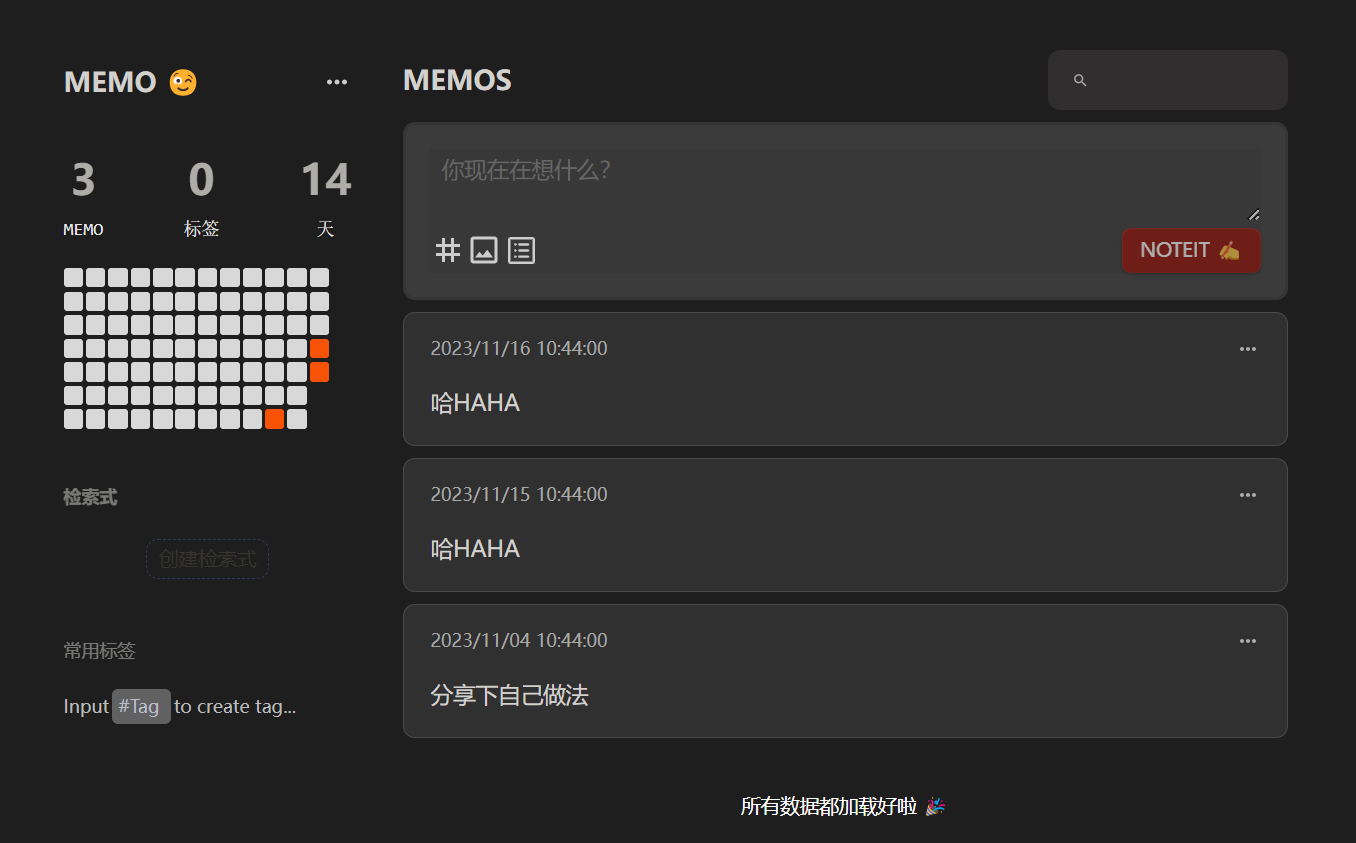Open options menu for 2023/11/04 memo
This screenshot has height=843, width=1356.
pos(1247,641)
